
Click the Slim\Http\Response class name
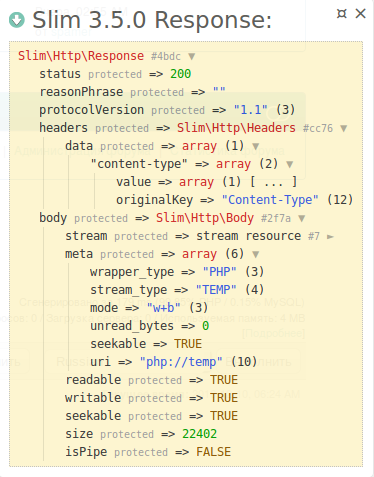[81, 56]
